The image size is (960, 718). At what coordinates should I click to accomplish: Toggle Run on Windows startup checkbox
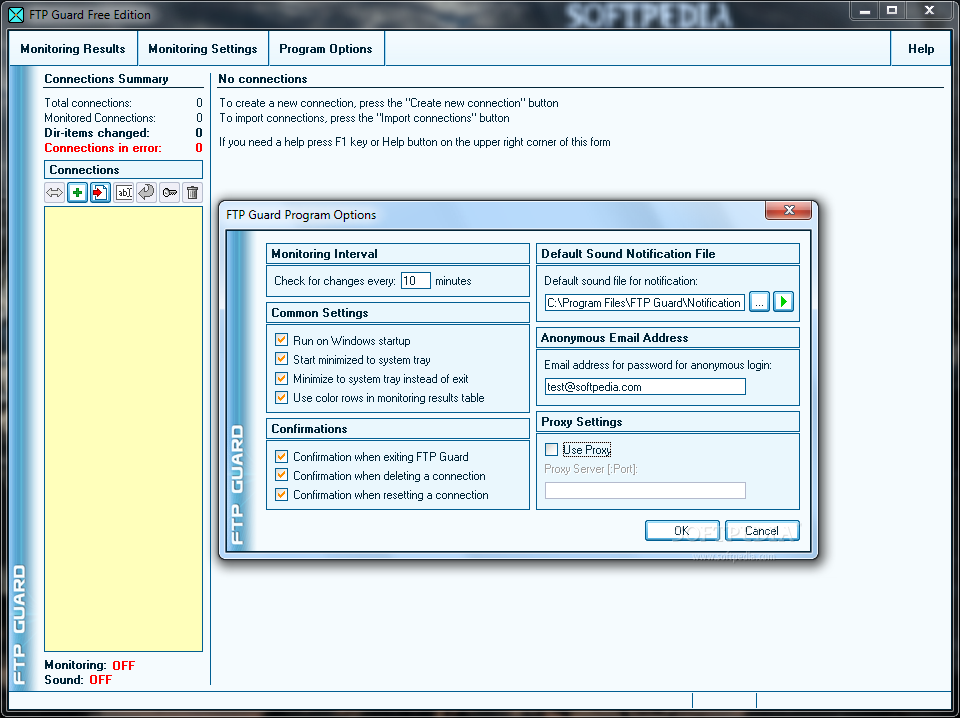(x=282, y=340)
